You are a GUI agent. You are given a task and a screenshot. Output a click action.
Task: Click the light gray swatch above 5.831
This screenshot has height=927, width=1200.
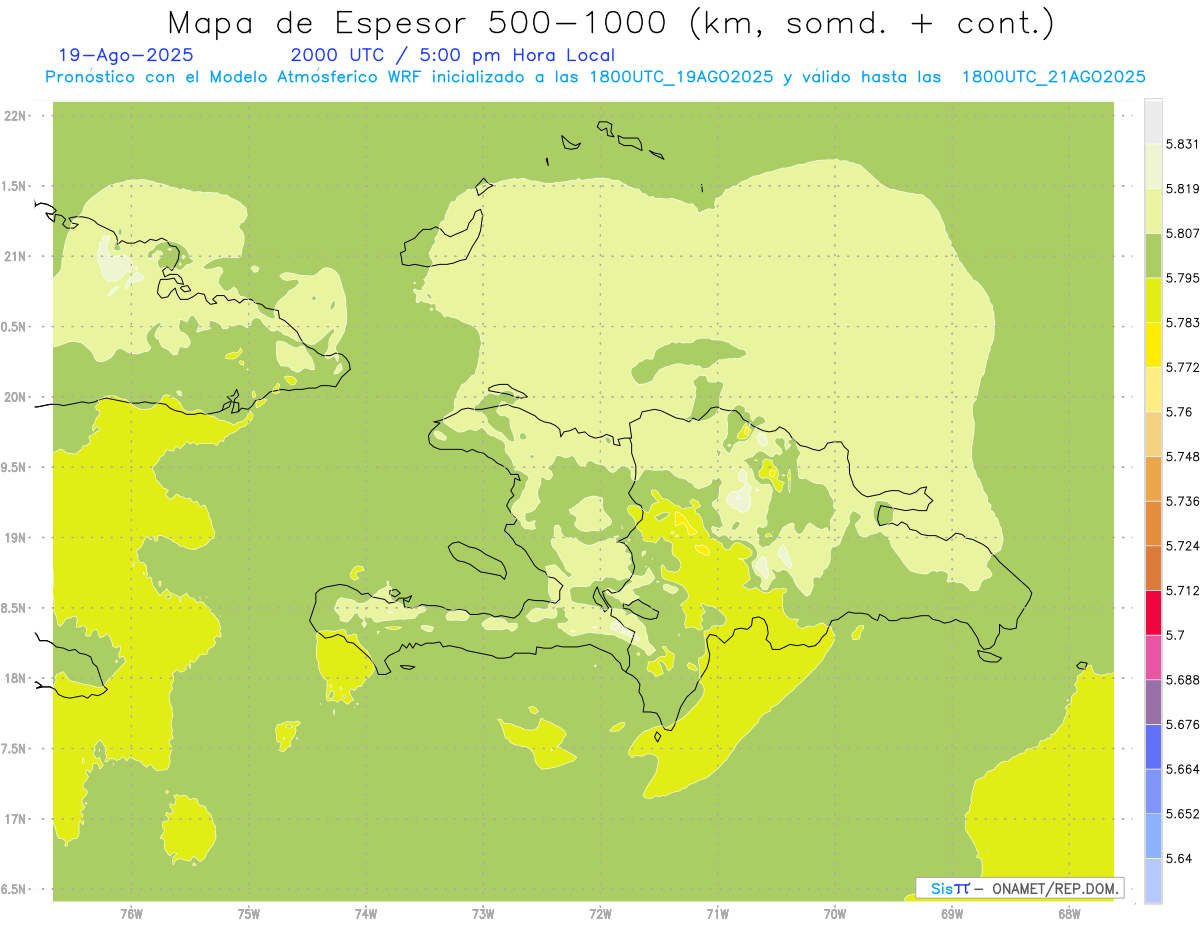1153,121
